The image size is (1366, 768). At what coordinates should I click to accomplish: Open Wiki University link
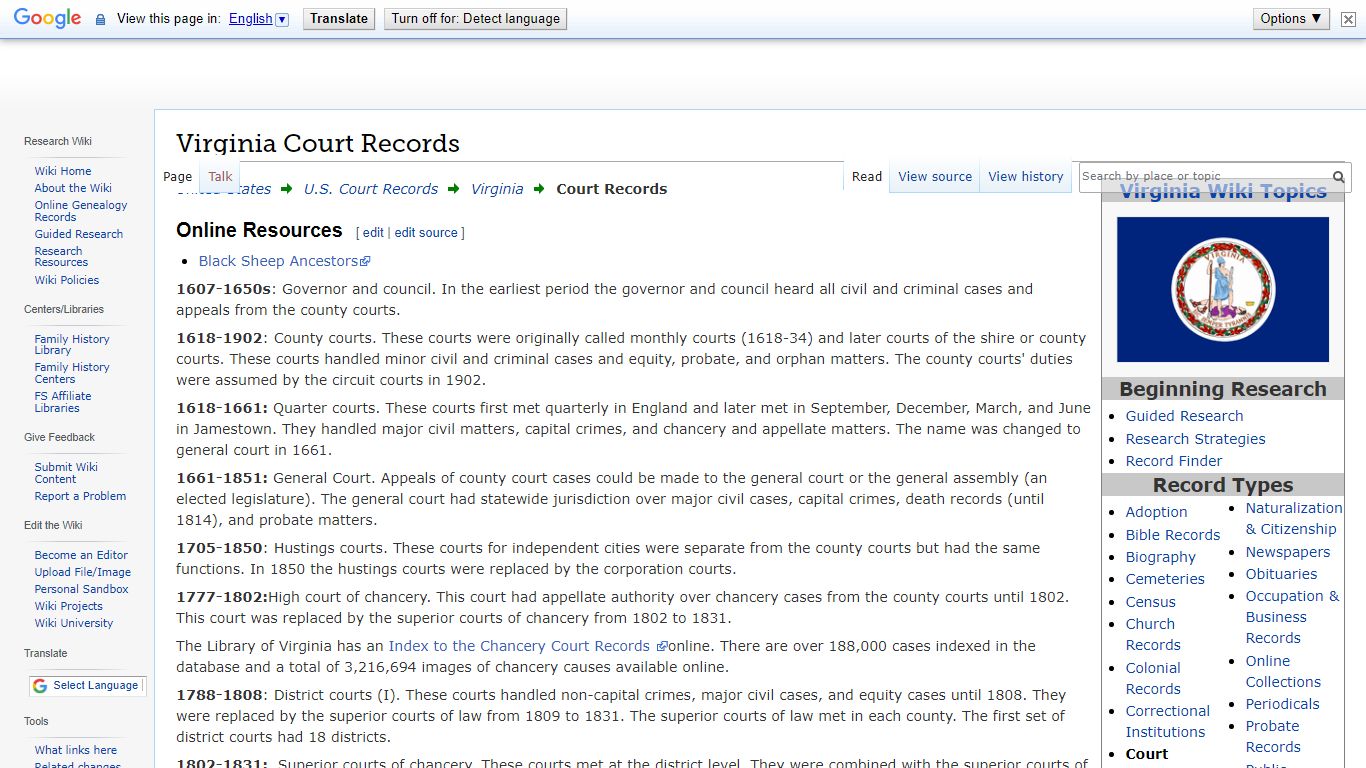[x=74, y=623]
